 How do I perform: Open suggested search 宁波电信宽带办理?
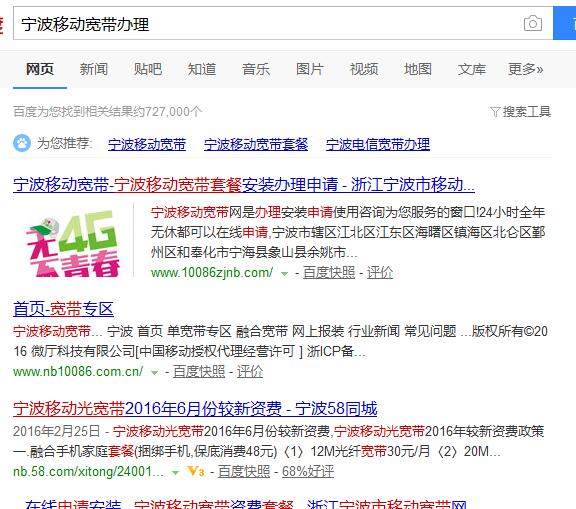click(x=378, y=144)
